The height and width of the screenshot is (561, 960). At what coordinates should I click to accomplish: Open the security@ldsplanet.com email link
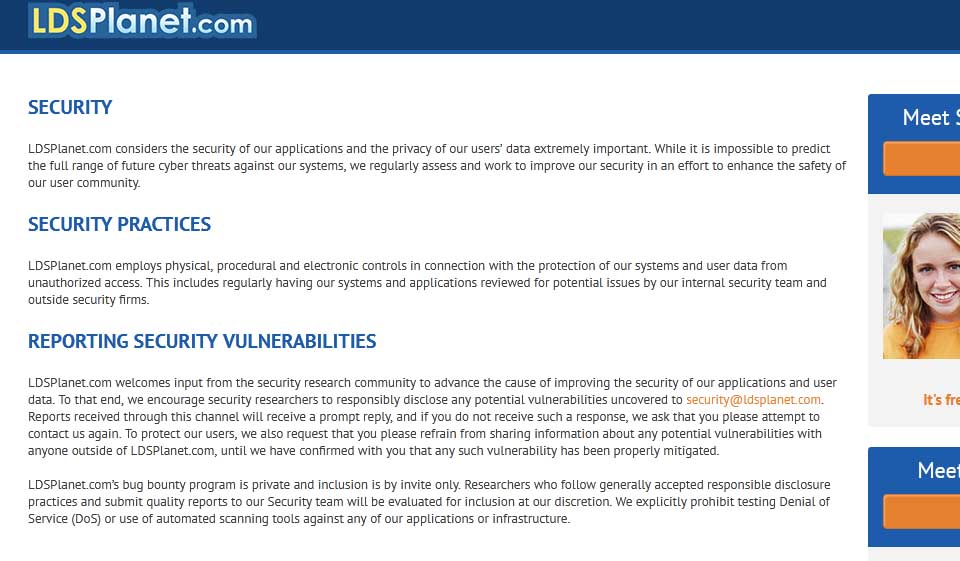point(753,400)
